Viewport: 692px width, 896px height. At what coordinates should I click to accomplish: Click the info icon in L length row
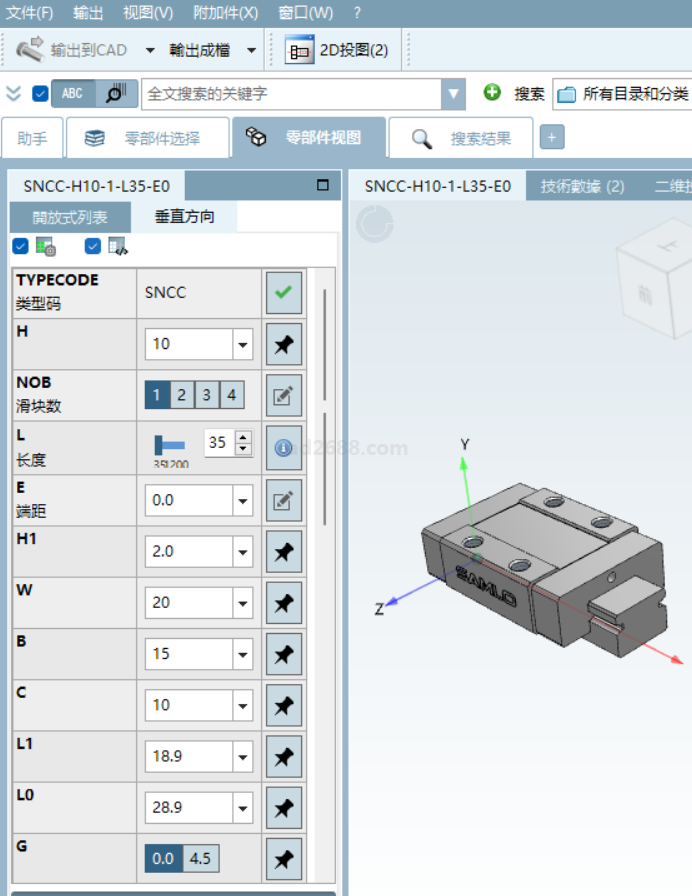[284, 448]
